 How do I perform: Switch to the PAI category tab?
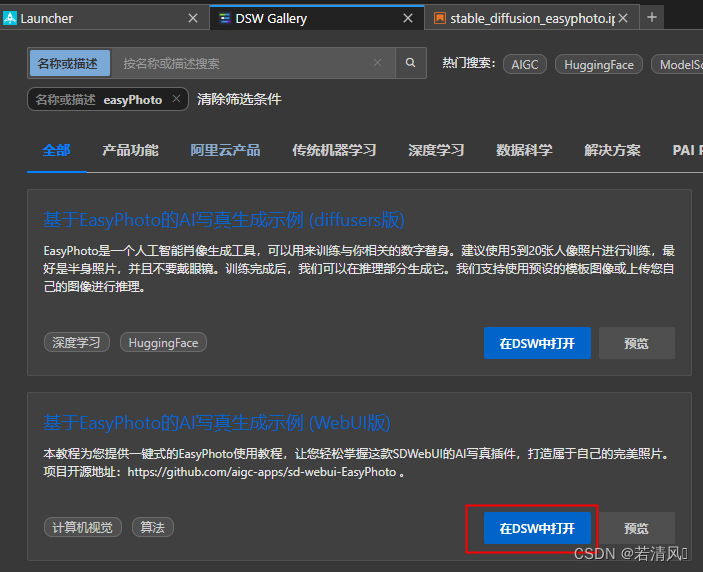(687, 150)
